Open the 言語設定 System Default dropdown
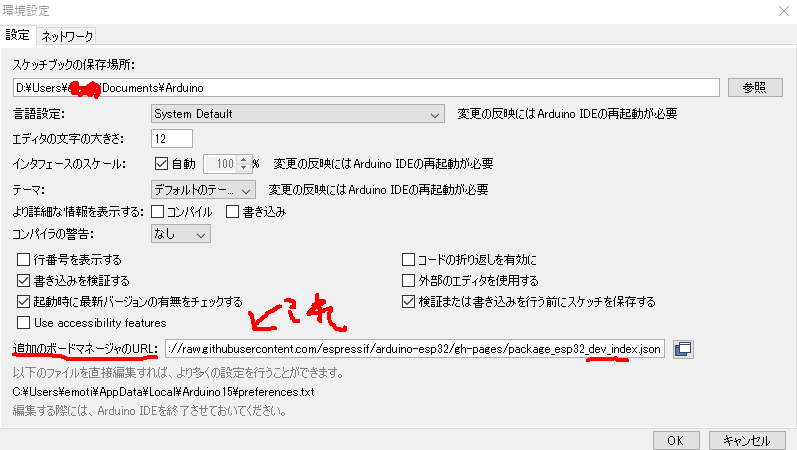Image resolution: width=797 pixels, height=450 pixels. tap(297, 113)
